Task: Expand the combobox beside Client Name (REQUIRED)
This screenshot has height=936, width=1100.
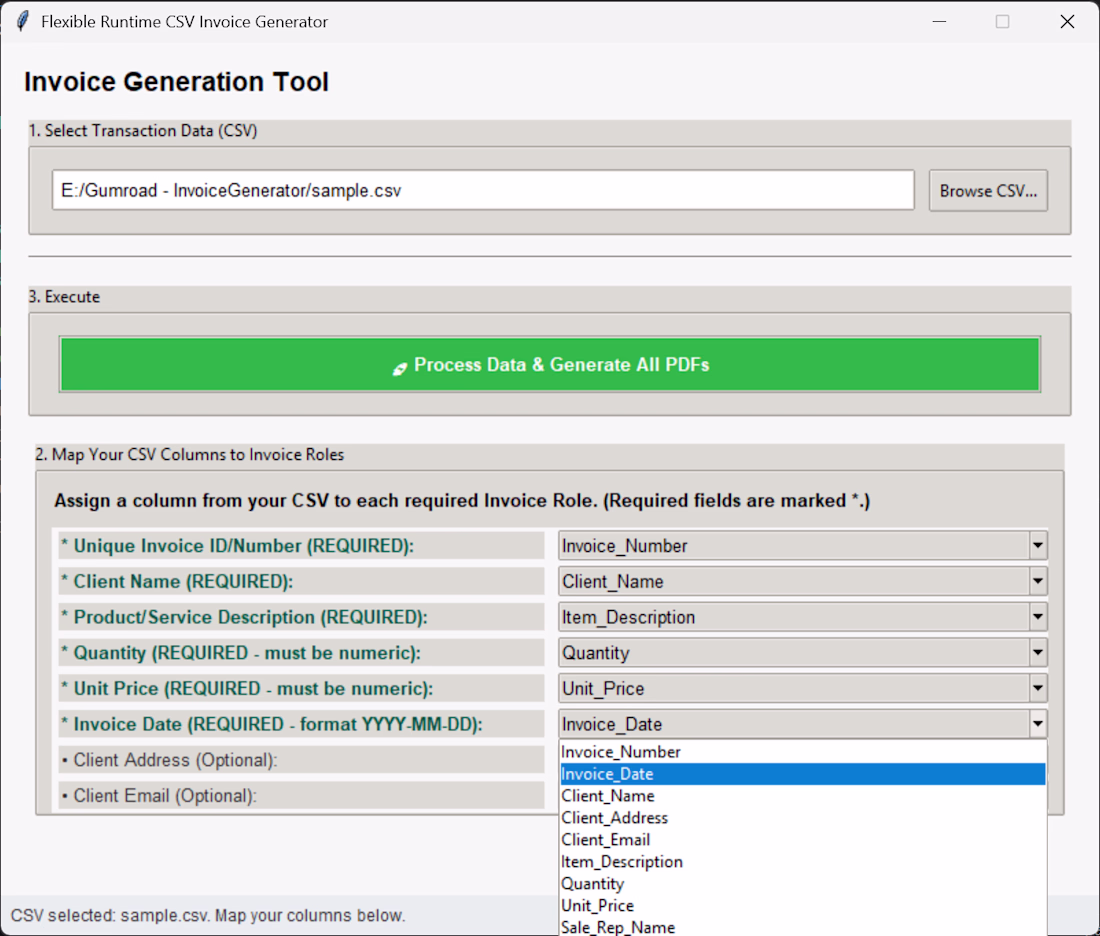Action: [1037, 582]
